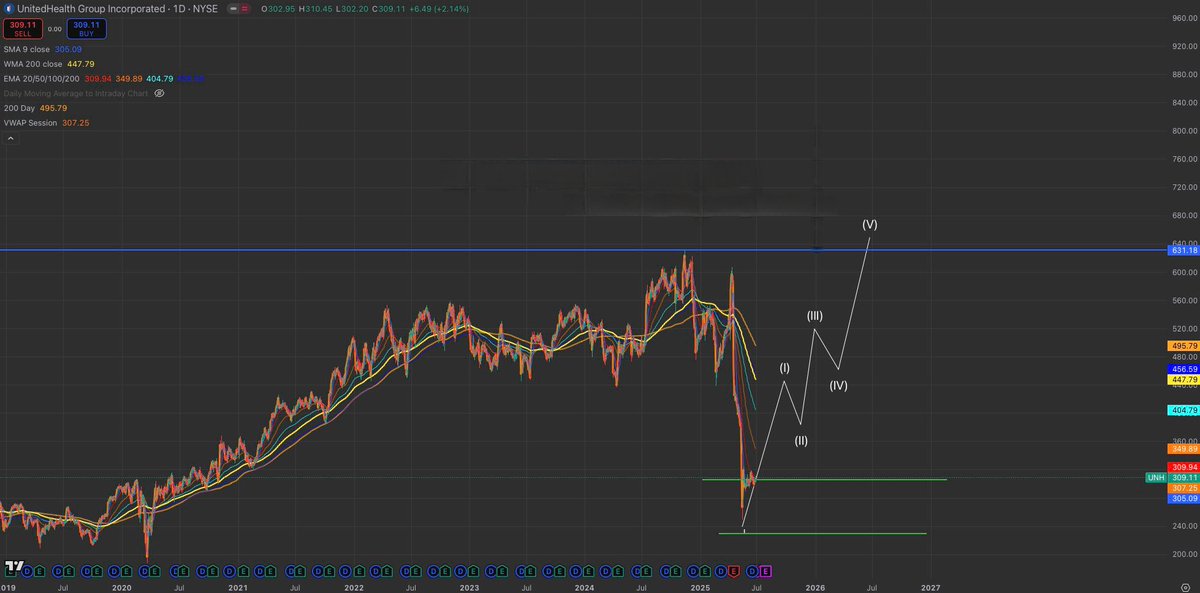This screenshot has height=593, width=1200.
Task: Select the EMA 20/50/100/200 indicator legend
Action: pyautogui.click(x=104, y=79)
